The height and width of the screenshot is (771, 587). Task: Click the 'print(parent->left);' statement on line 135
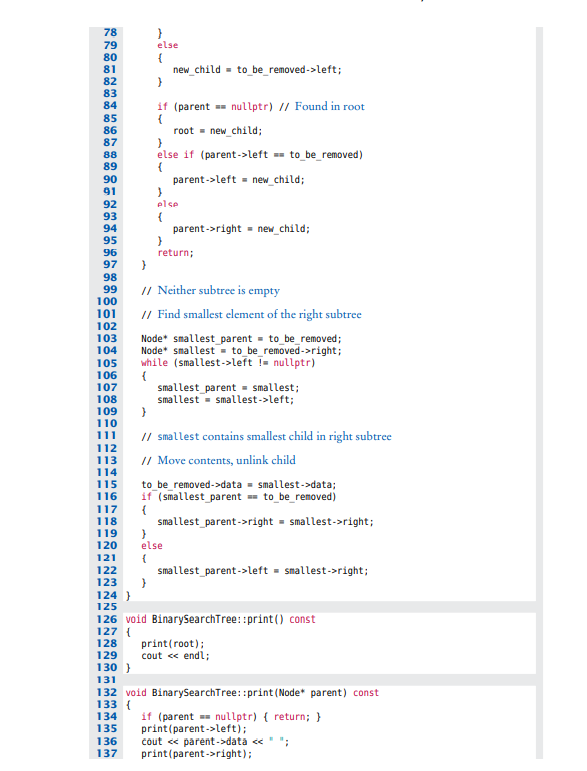[x=194, y=729]
